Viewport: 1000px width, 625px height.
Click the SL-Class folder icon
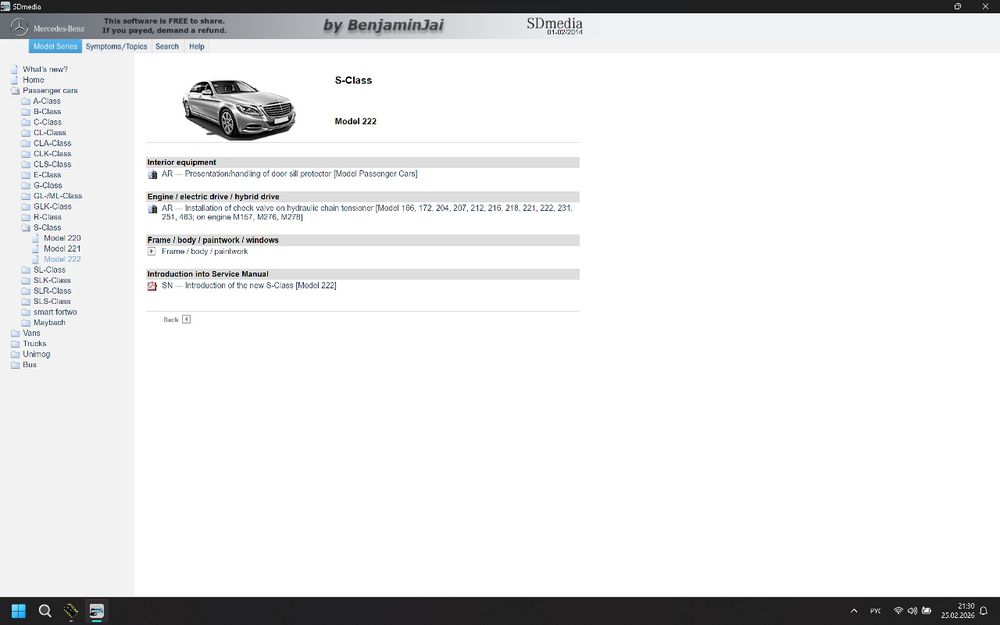[26, 270]
